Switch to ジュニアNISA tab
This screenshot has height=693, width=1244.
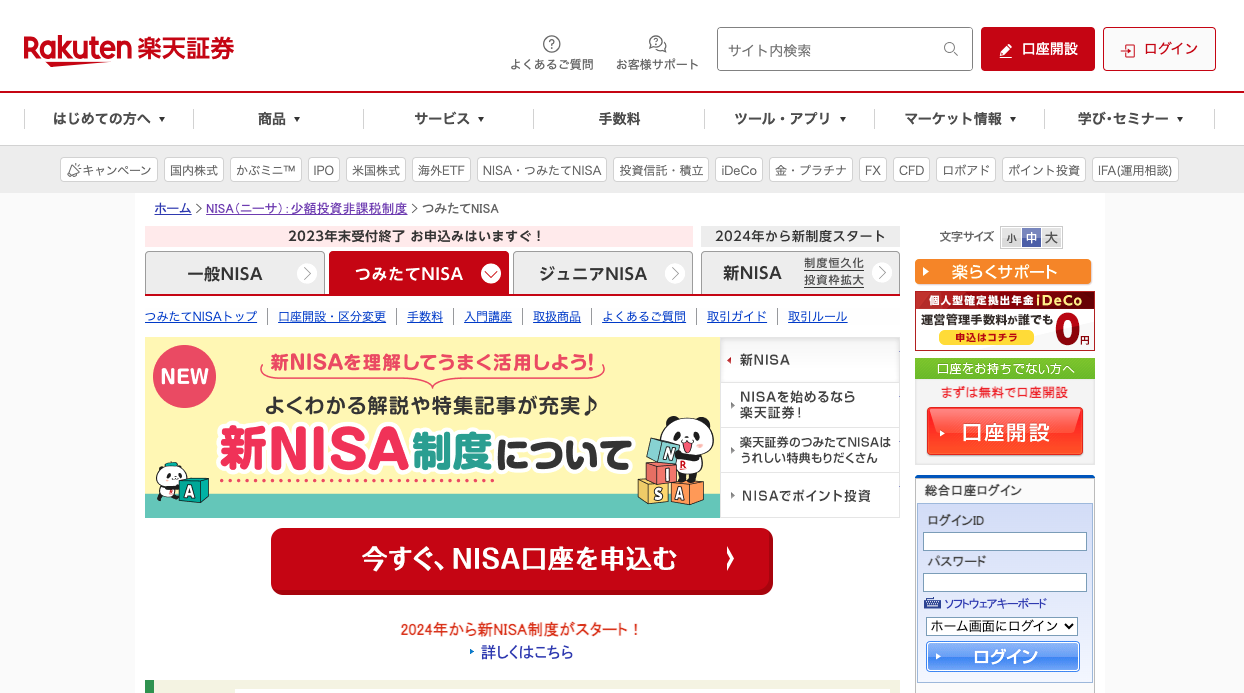[603, 273]
